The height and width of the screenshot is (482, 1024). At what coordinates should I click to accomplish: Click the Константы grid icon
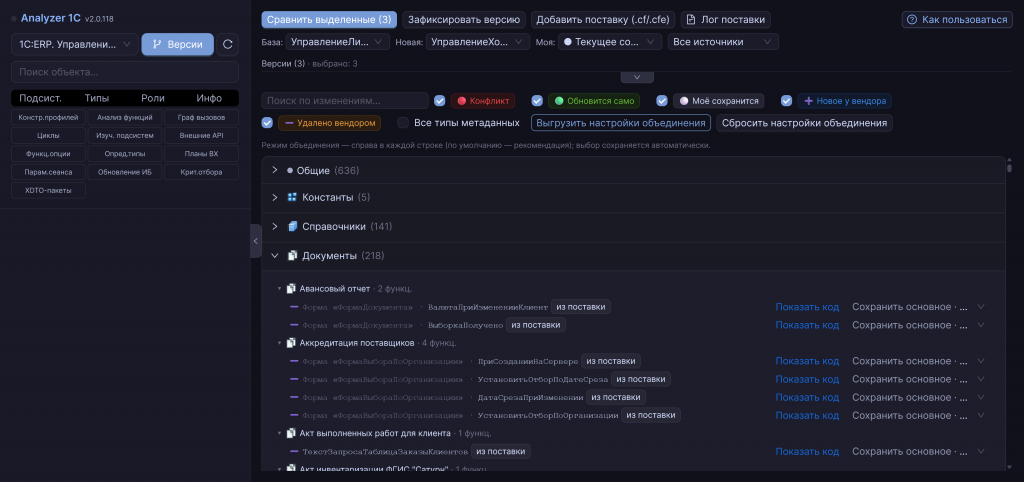[292, 197]
